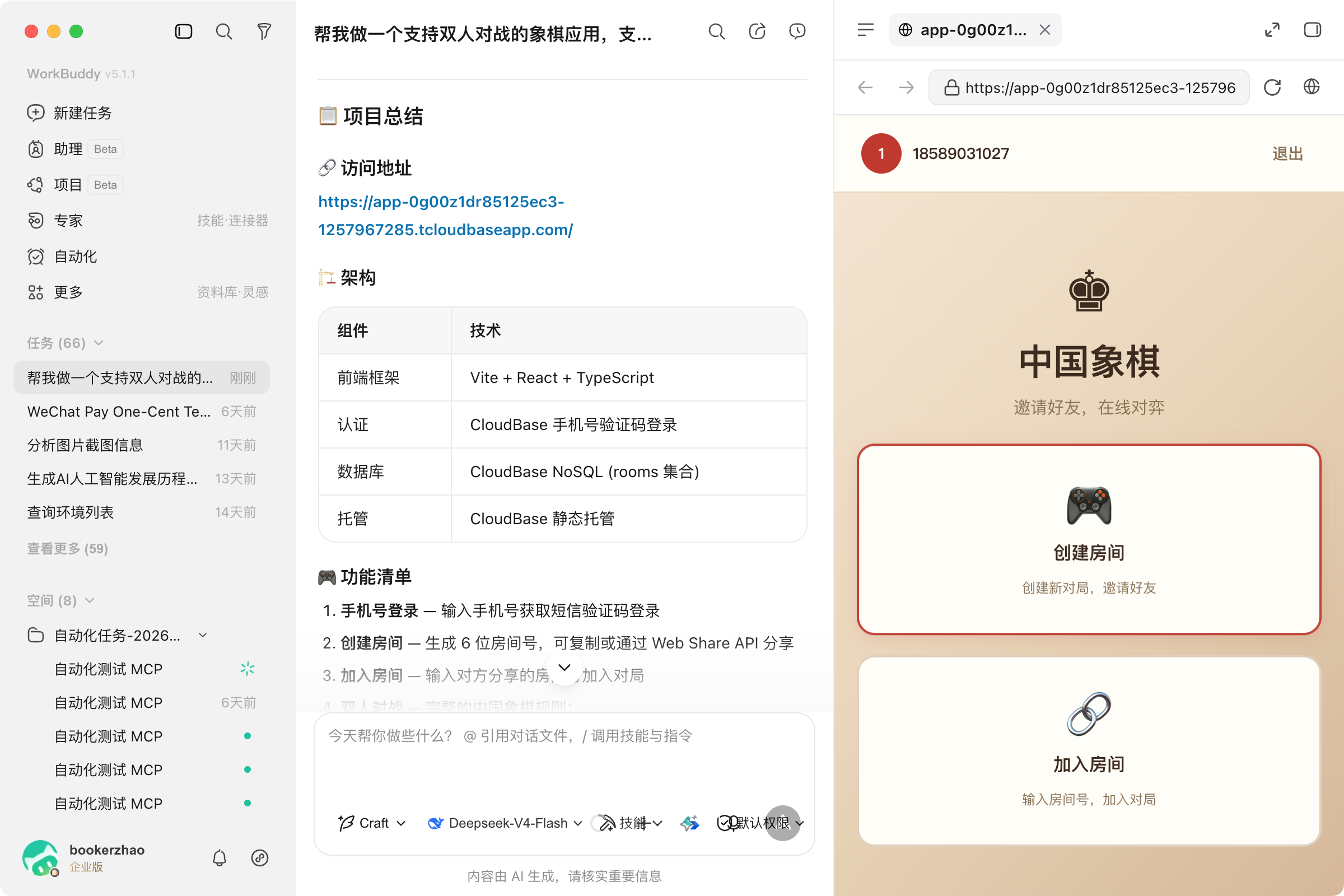Viewport: 1344px width, 896px height.
Task: Open search in the WorkBuddy sidebar
Action: tap(223, 31)
